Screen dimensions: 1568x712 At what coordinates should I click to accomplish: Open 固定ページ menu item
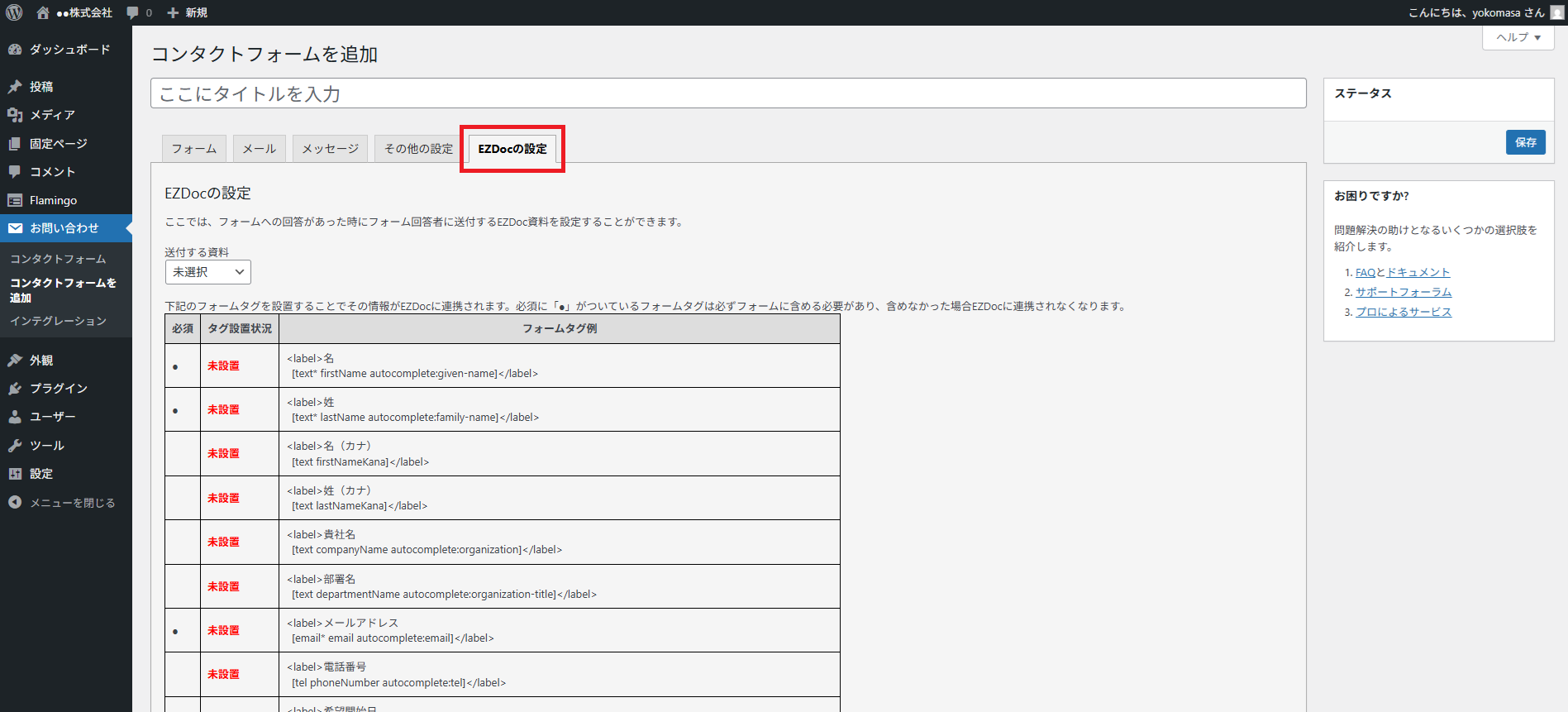tap(66, 144)
